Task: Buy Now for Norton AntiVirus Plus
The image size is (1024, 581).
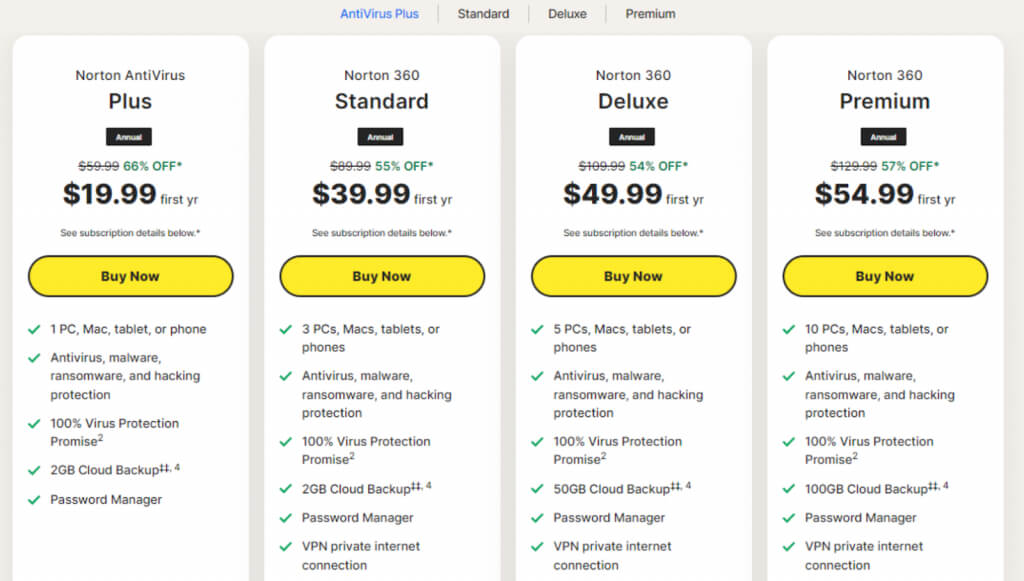Action: (130, 276)
